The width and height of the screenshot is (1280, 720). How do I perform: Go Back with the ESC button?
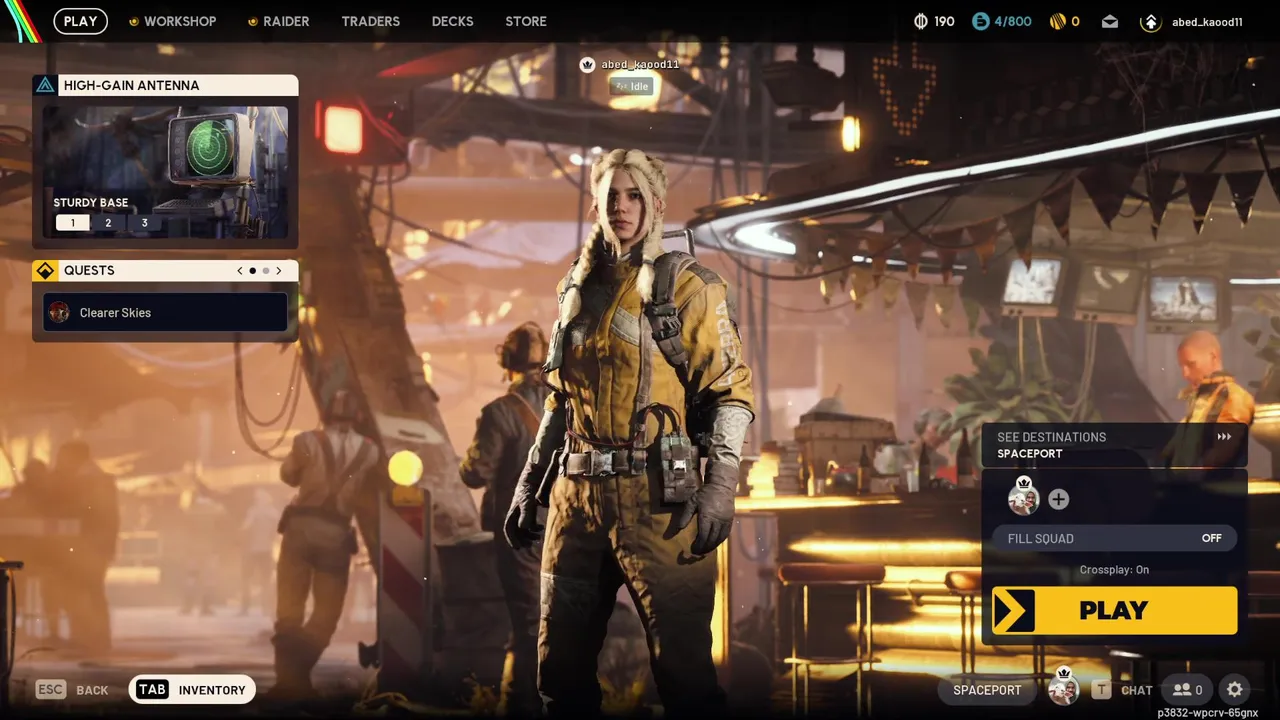[72, 690]
